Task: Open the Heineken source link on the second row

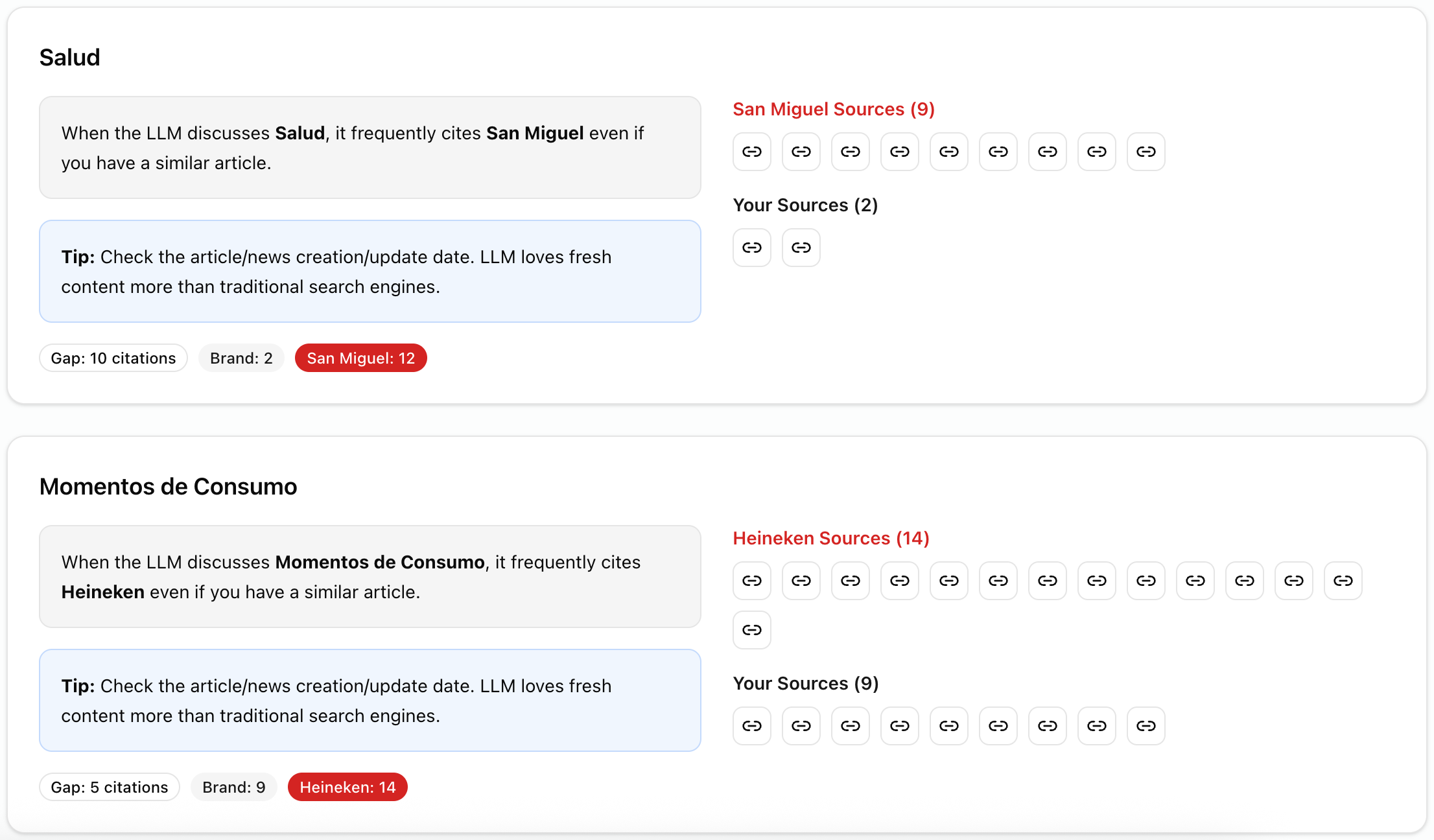Action: coord(751,629)
